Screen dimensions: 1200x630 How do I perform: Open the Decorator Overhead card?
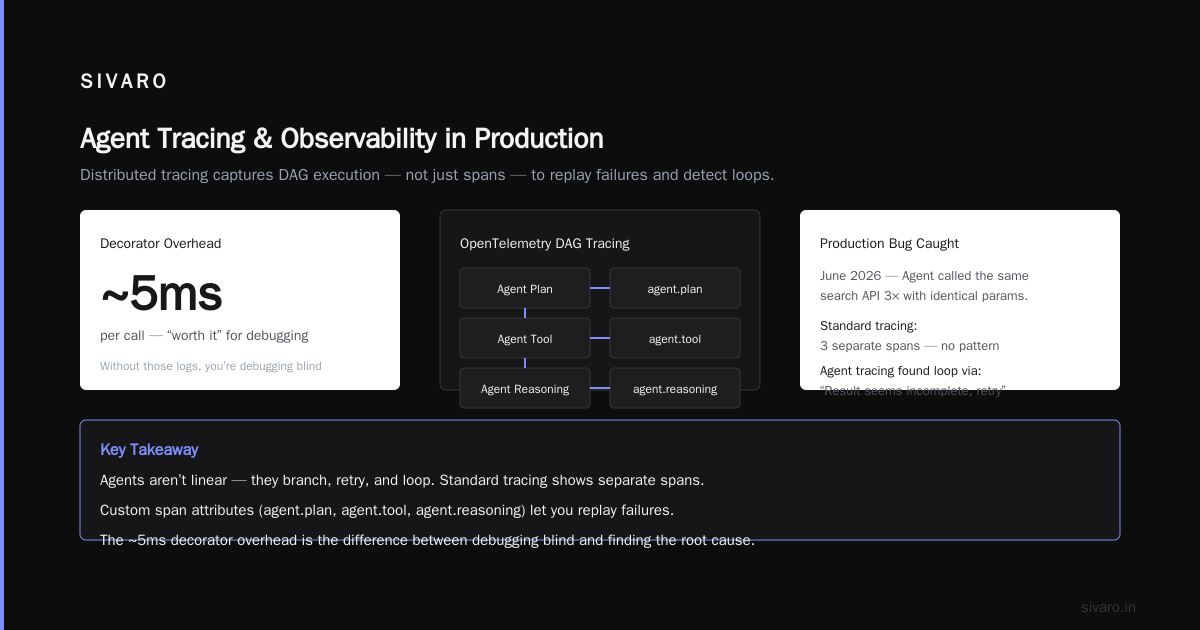[240, 300]
